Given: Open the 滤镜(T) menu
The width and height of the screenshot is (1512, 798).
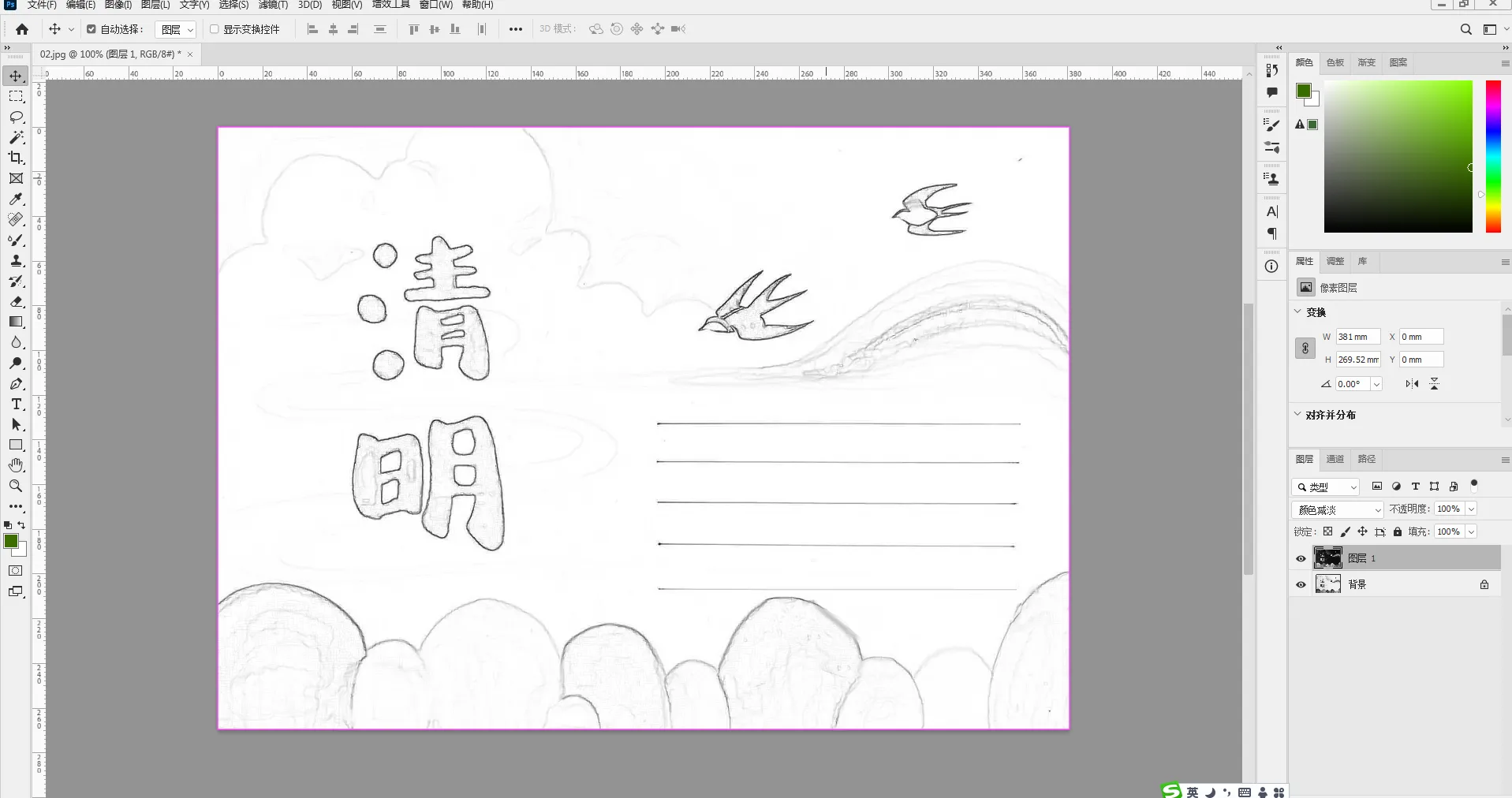Looking at the screenshot, I should (273, 5).
